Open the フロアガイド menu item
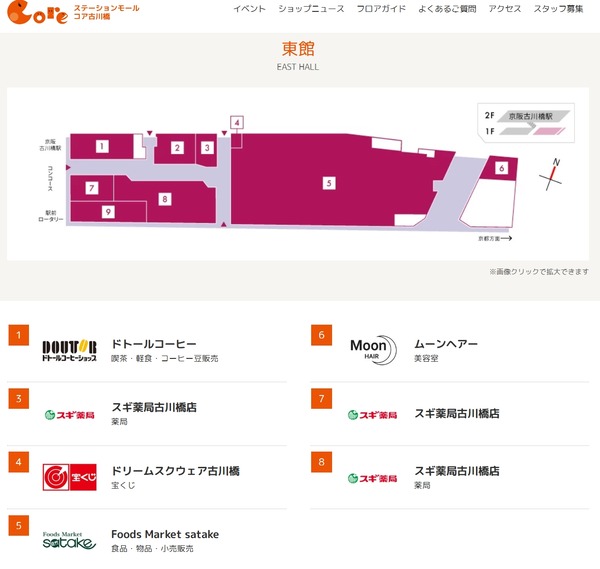 coord(381,9)
